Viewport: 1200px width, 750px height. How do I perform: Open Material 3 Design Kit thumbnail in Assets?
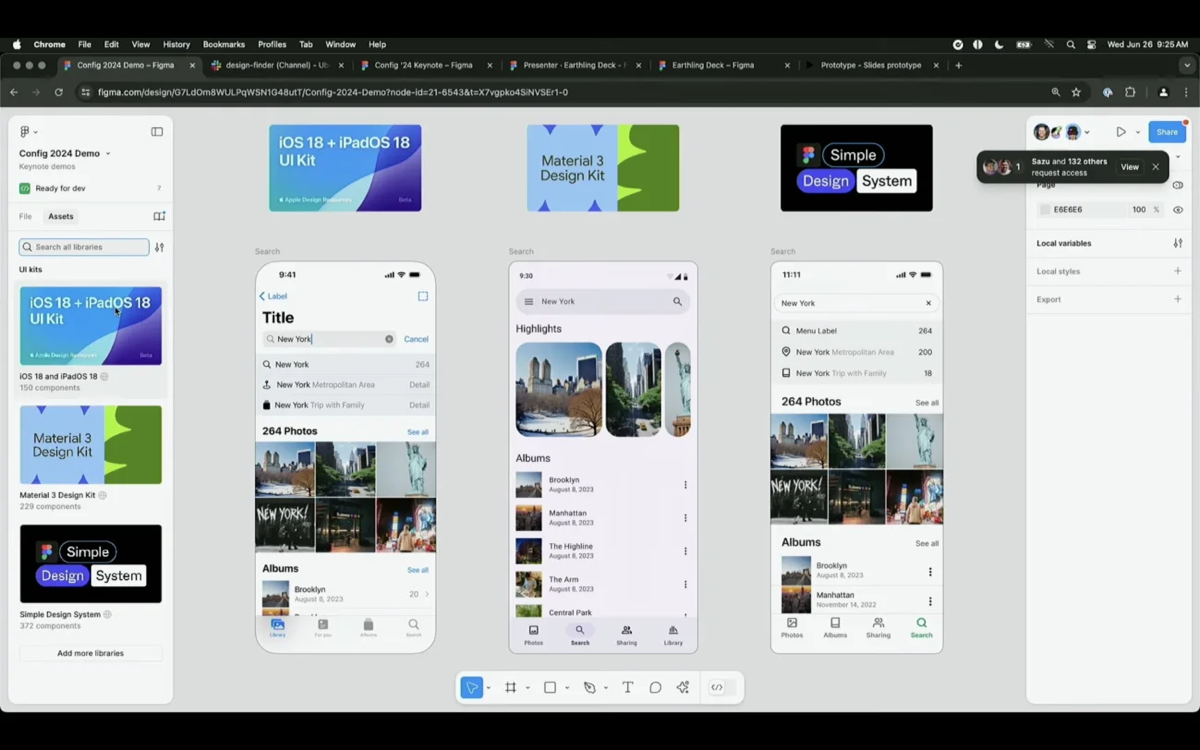point(91,445)
